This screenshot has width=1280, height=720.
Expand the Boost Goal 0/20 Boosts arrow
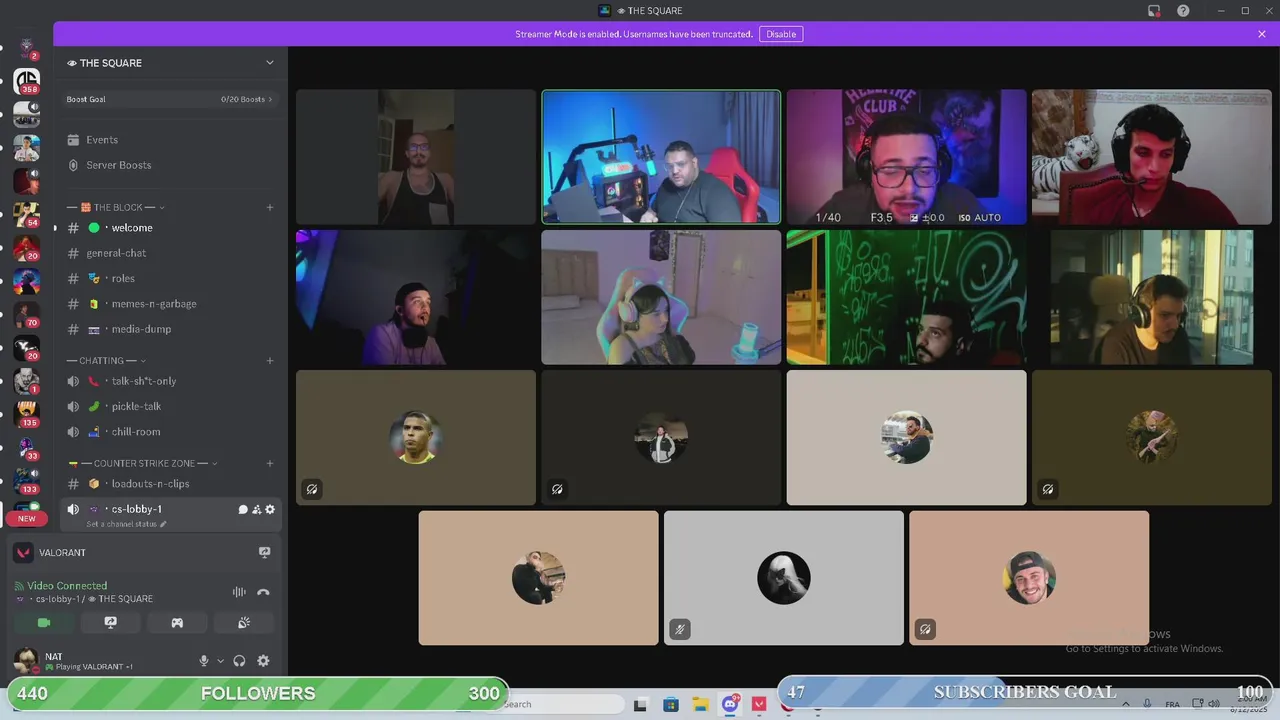(x=270, y=99)
